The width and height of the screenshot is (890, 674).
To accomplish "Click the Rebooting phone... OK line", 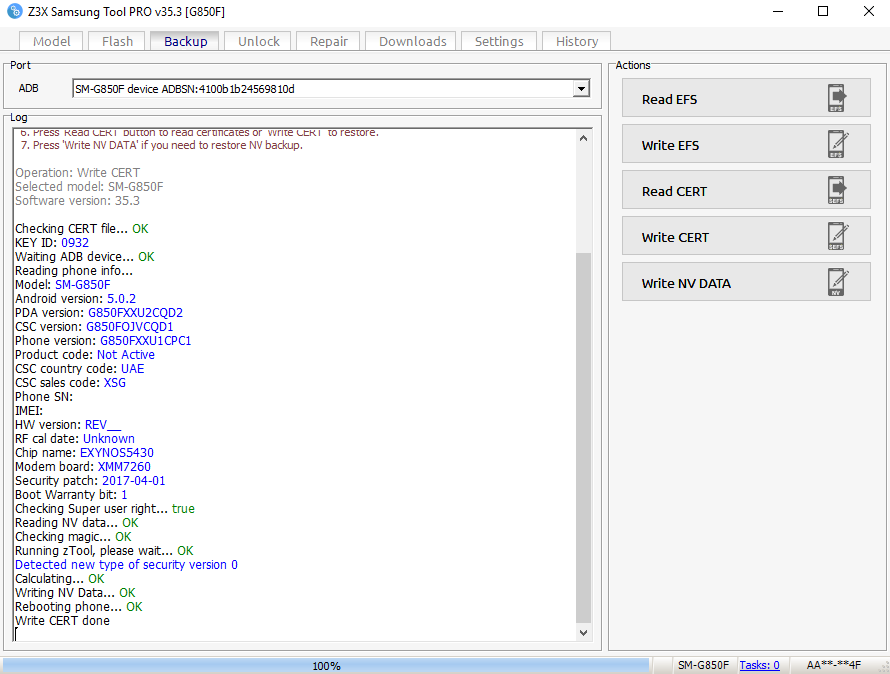I will pyautogui.click(x=78, y=607).
